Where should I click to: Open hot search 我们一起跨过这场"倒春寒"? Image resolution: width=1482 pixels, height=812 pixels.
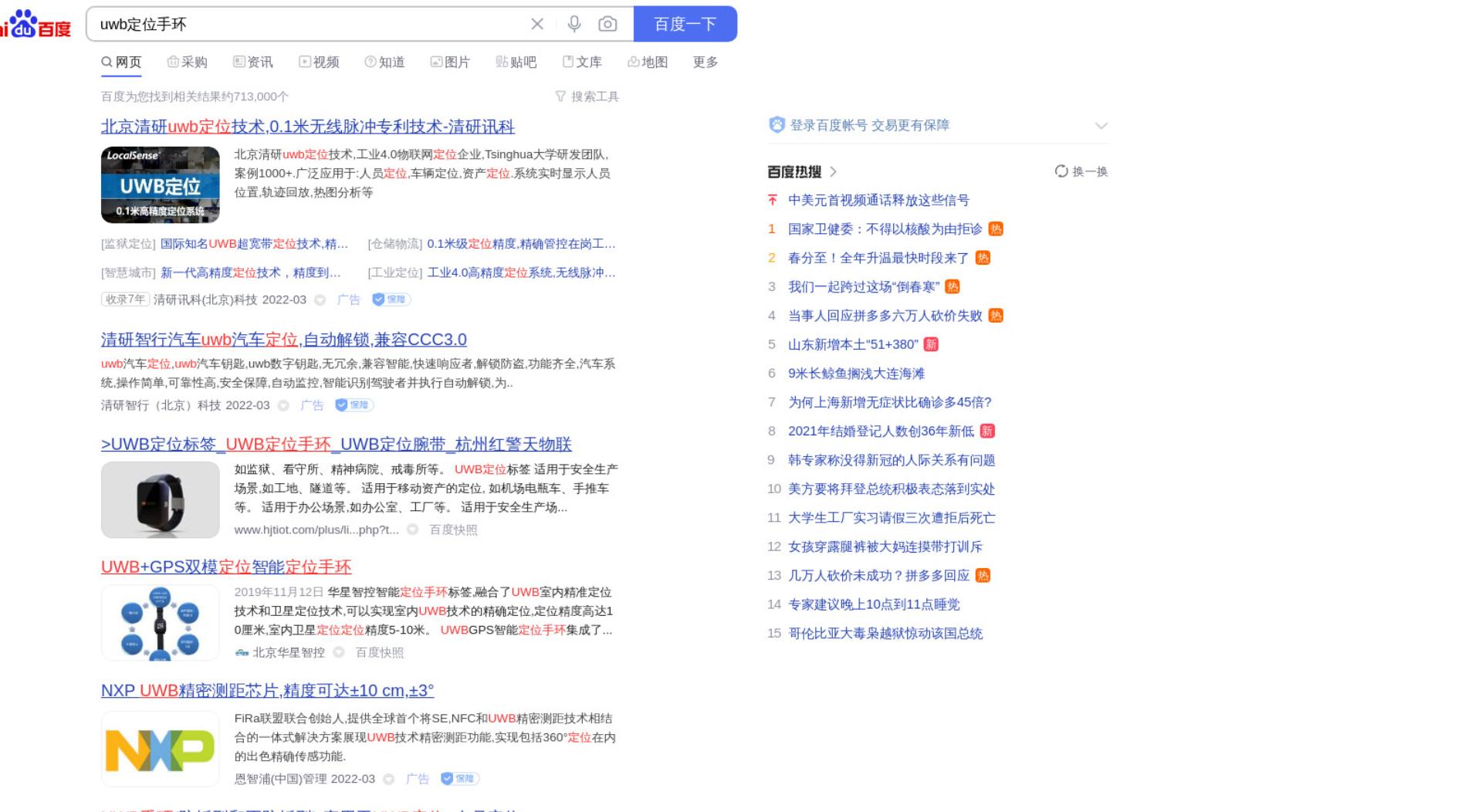pyautogui.click(x=864, y=287)
